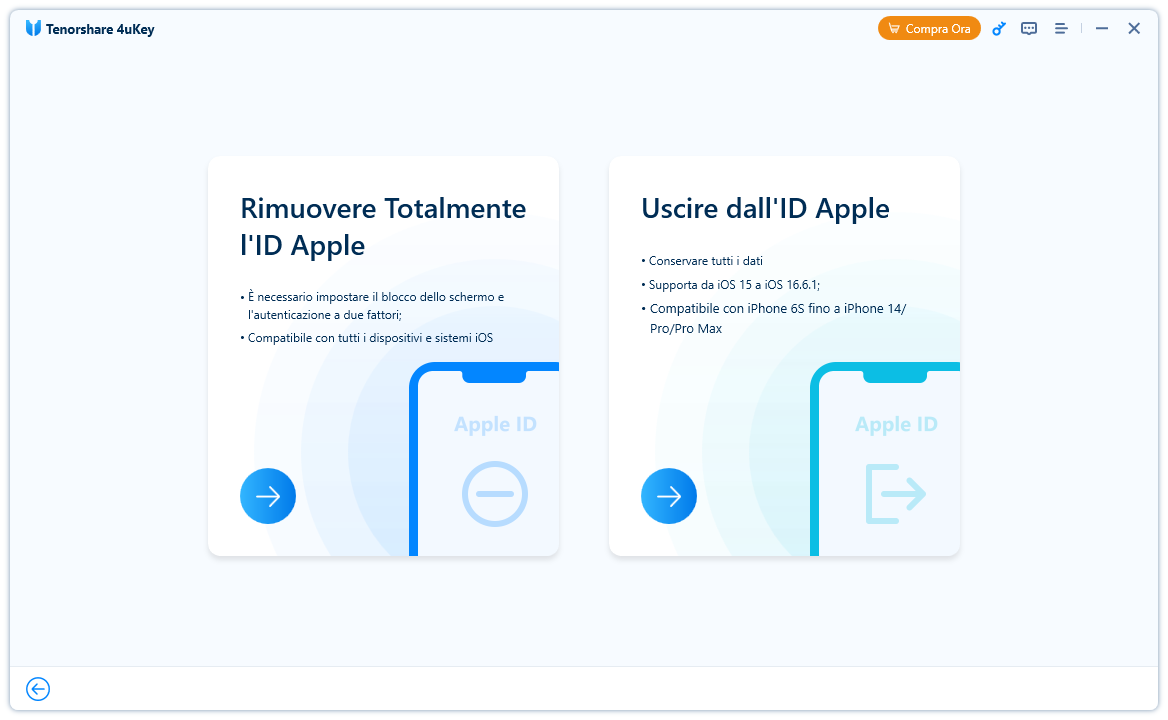The height and width of the screenshot is (720, 1168).
Task: Select the Rimuovere Totalmente l'ID Apple heading
Action: 383,226
